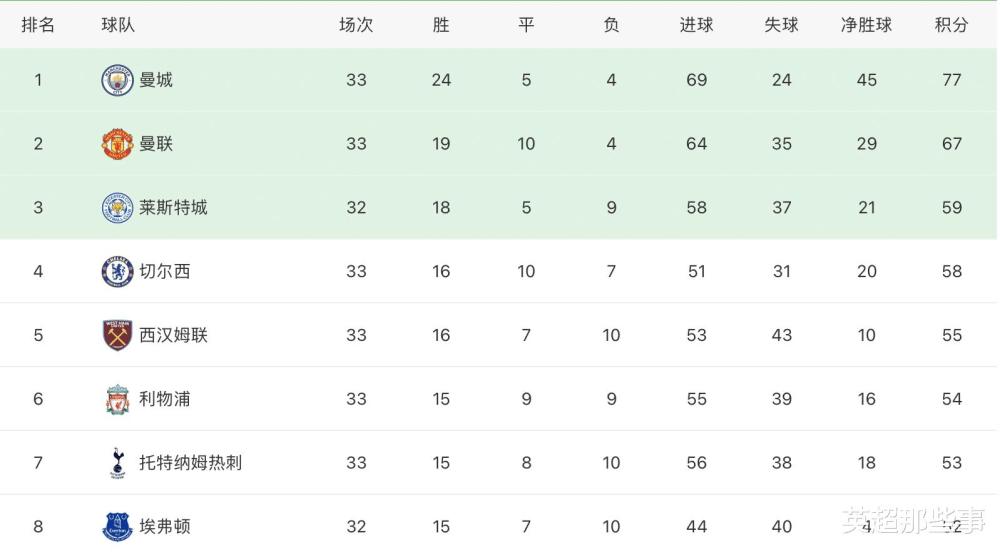Open the Everton club crest

[x=117, y=527]
